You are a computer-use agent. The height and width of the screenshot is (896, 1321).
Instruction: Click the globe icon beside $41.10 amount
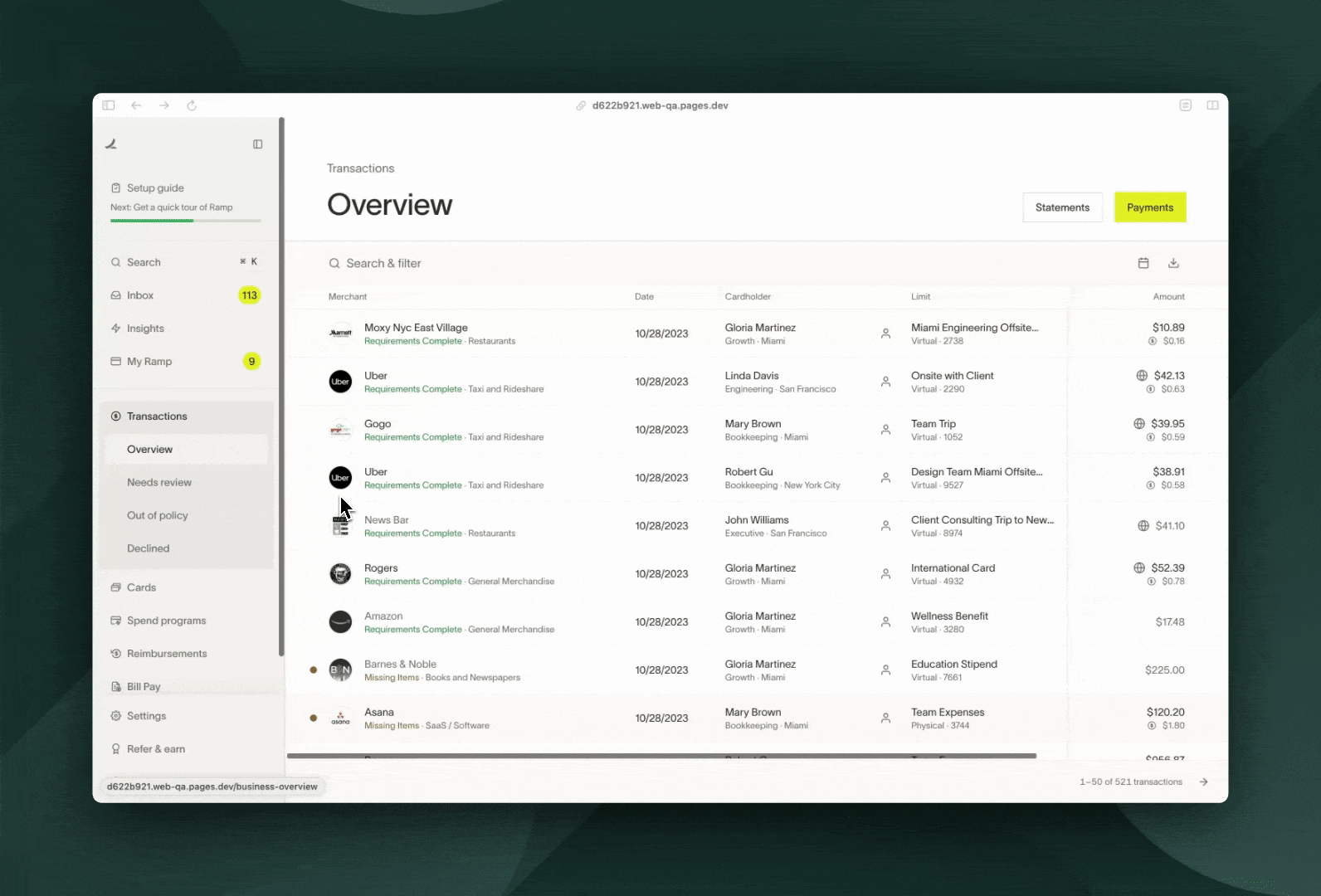(x=1143, y=526)
